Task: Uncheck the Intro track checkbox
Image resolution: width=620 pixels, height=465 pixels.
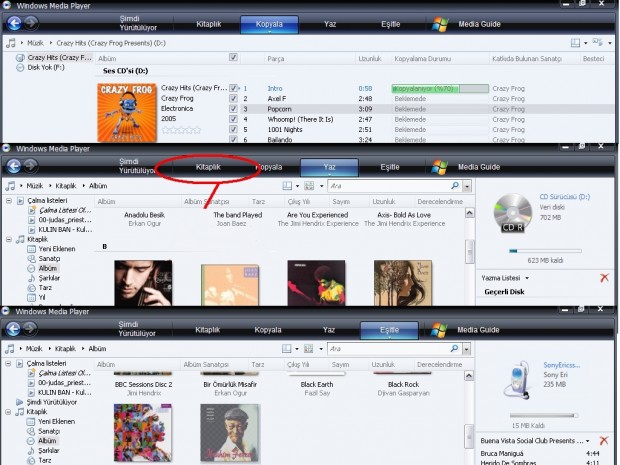Action: [x=233, y=88]
